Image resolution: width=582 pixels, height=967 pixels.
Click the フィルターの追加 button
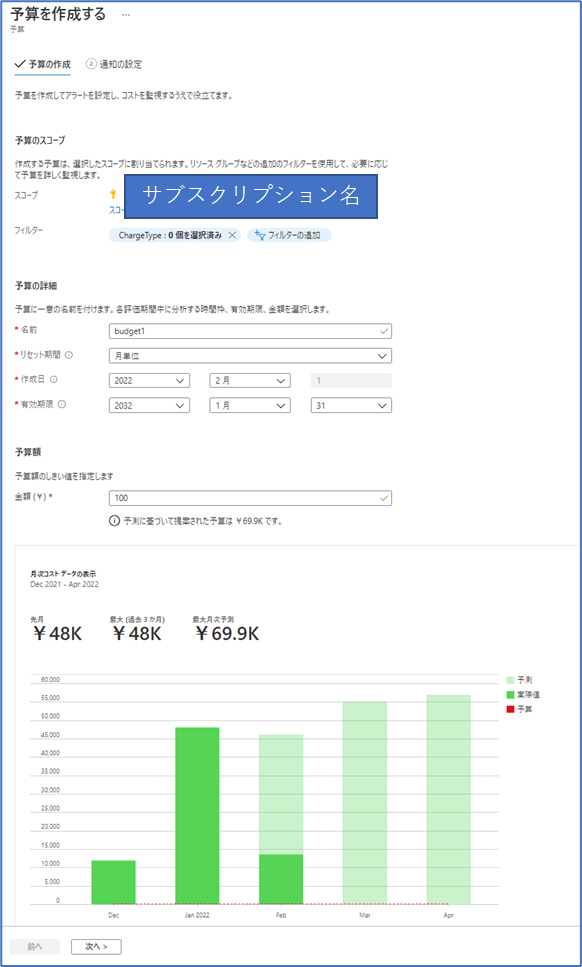(x=290, y=235)
